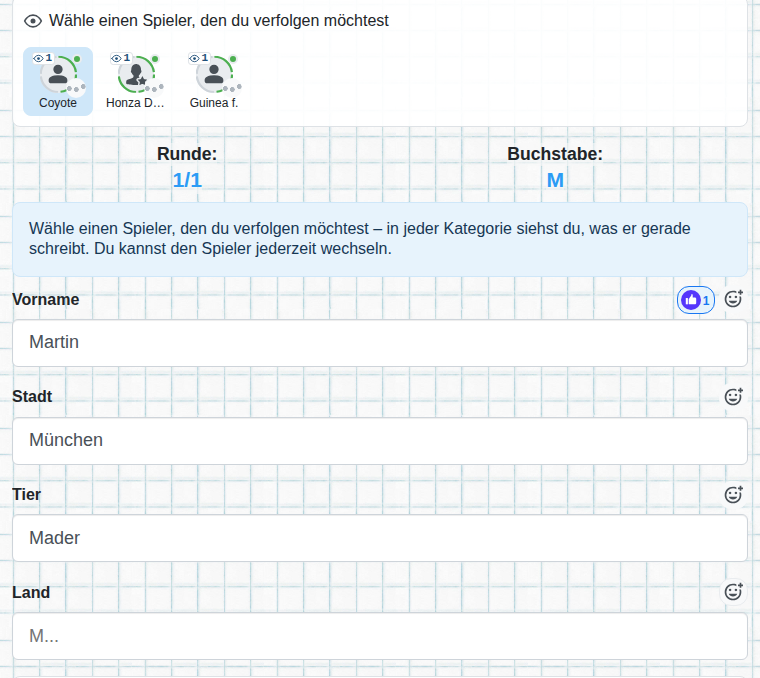This screenshot has height=678, width=760.
Task: Add emoji reaction to Land answer
Action: click(733, 592)
